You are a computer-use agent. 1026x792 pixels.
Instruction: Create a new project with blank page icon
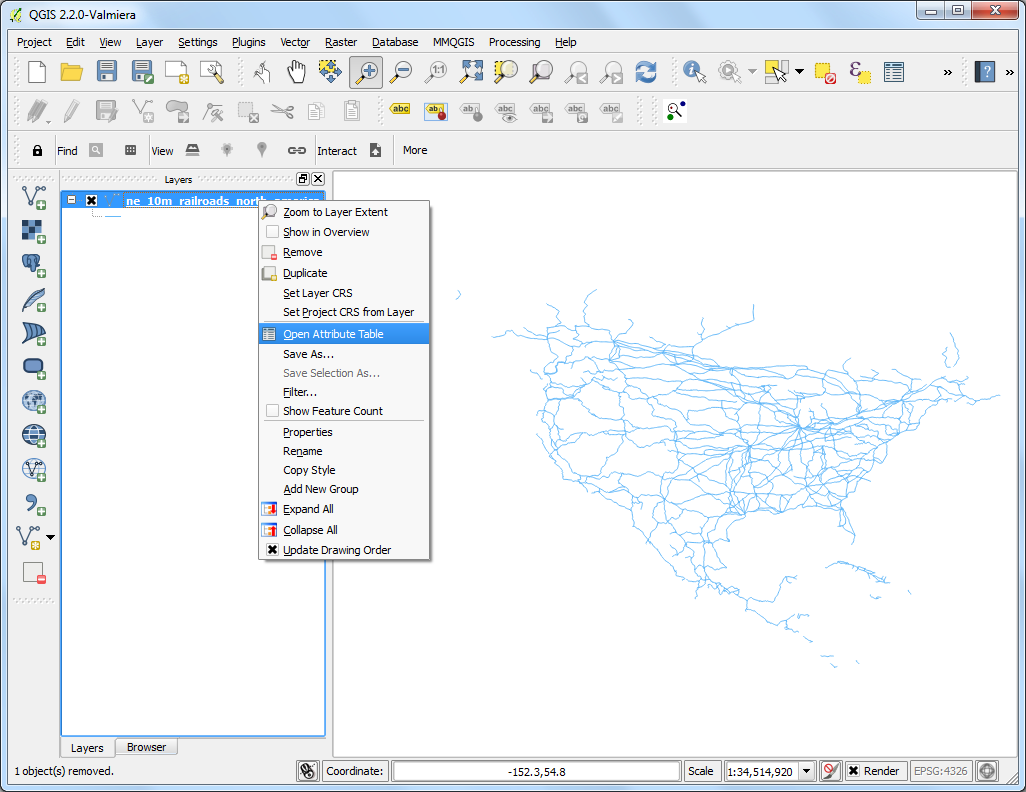(x=37, y=71)
